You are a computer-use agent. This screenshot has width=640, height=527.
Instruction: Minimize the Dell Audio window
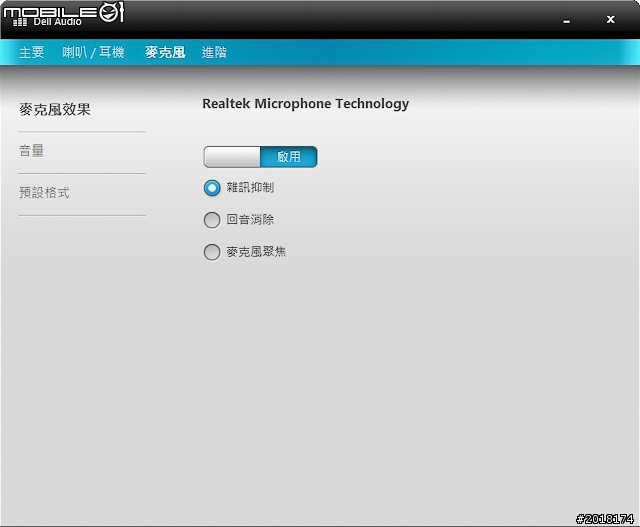tap(567, 21)
